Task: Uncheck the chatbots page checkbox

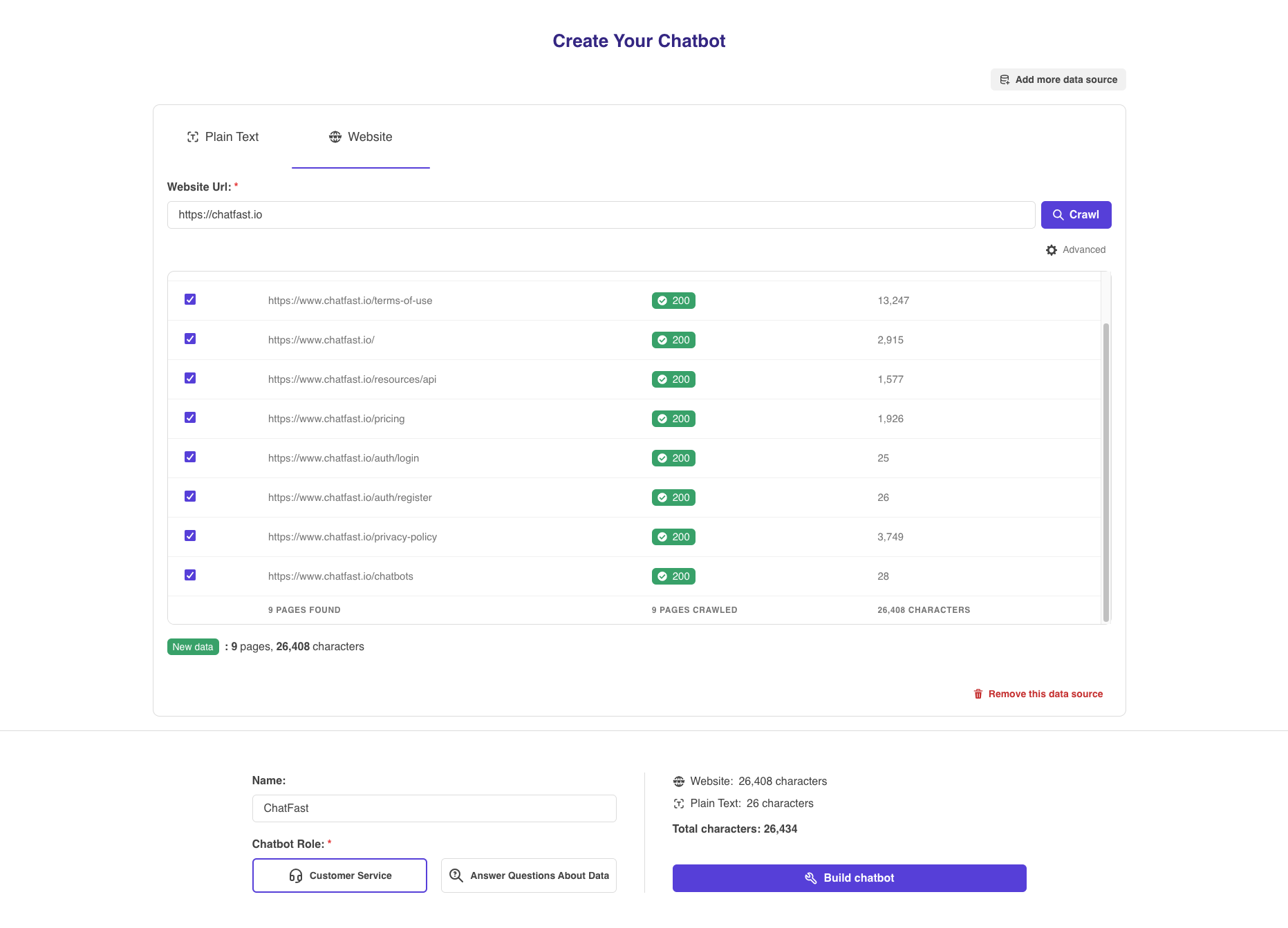Action: [x=190, y=575]
